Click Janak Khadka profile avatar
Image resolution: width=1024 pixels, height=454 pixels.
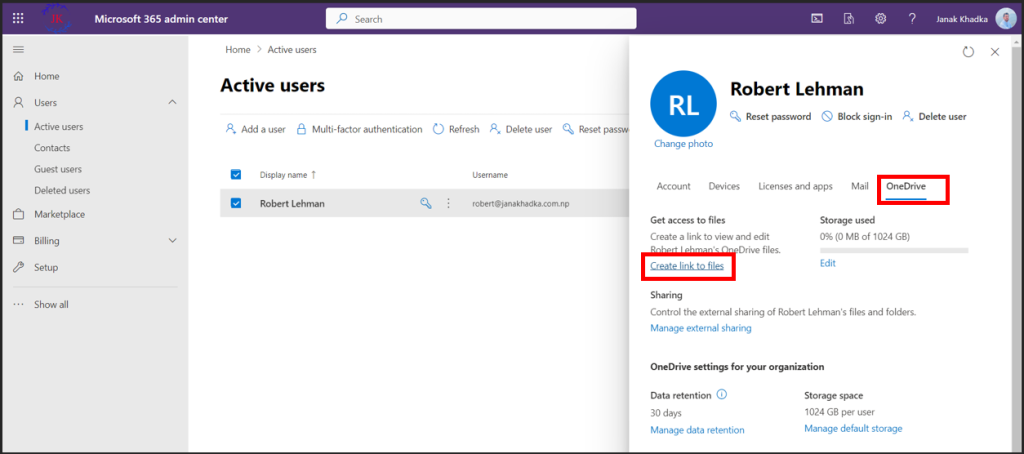pos(1006,19)
